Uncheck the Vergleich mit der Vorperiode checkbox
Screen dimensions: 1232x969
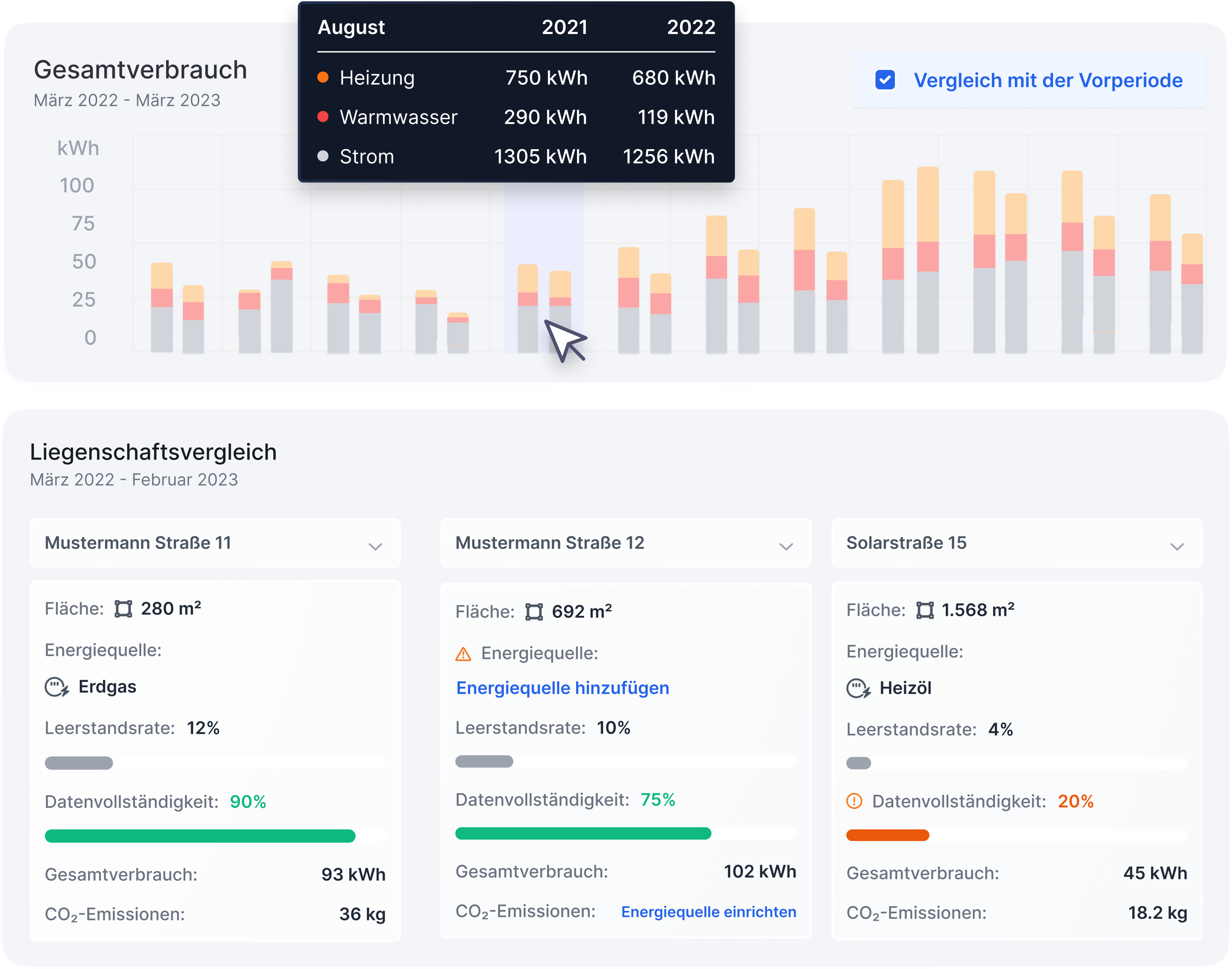pos(885,80)
